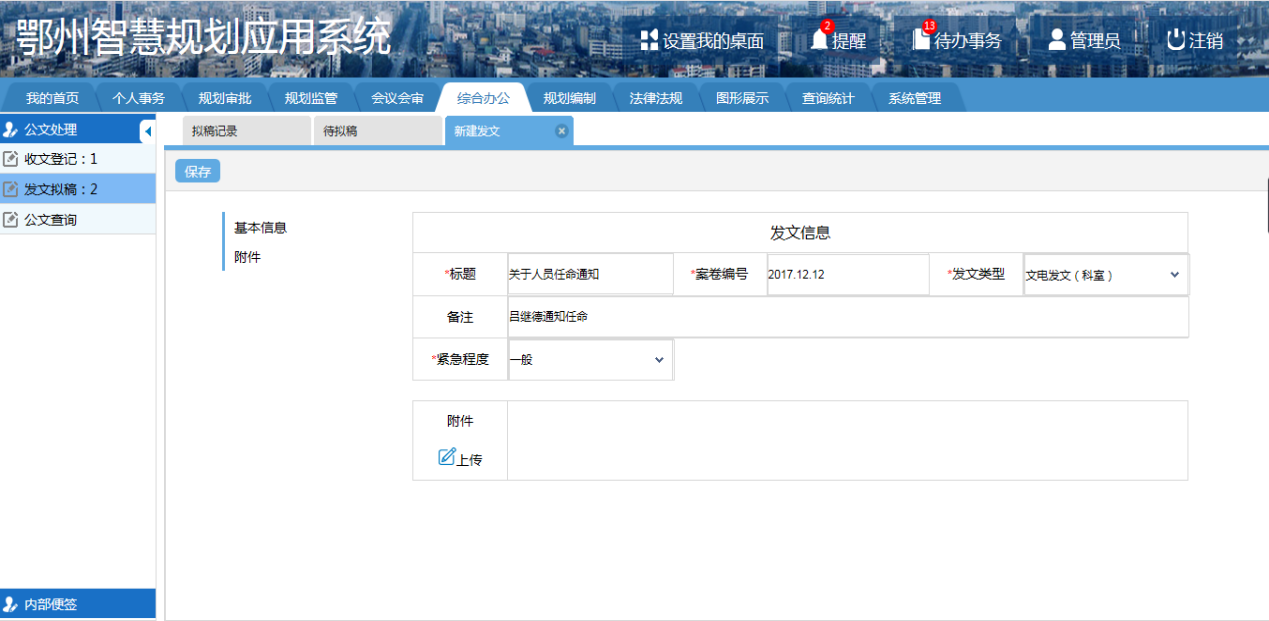Expand the 内部便签 panel
The height and width of the screenshot is (621, 1269).
pos(50,604)
